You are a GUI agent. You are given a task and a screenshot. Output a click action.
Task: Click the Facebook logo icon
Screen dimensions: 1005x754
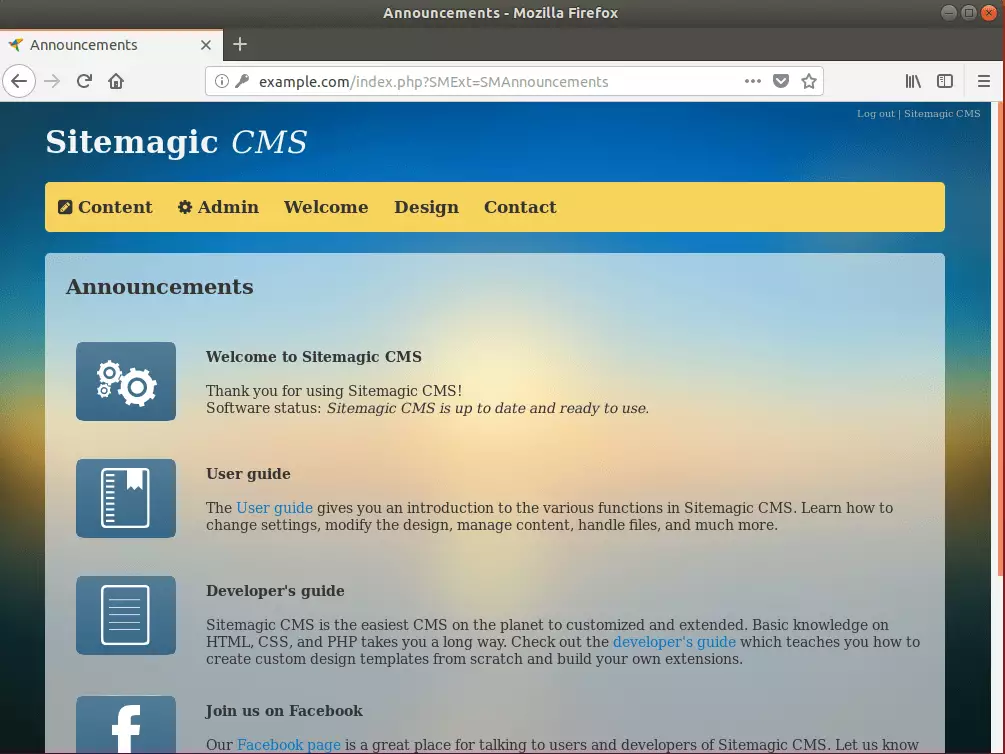[126, 725]
